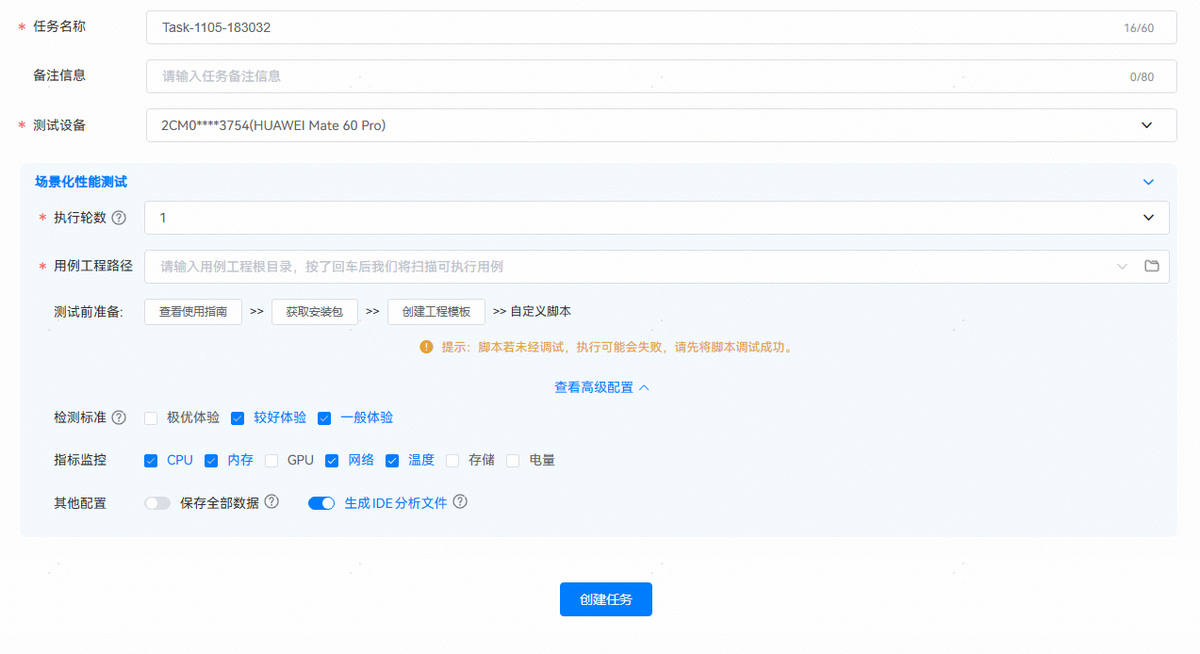This screenshot has height=654, width=1200.
Task: Click the 创建任务 button
Action: point(605,600)
